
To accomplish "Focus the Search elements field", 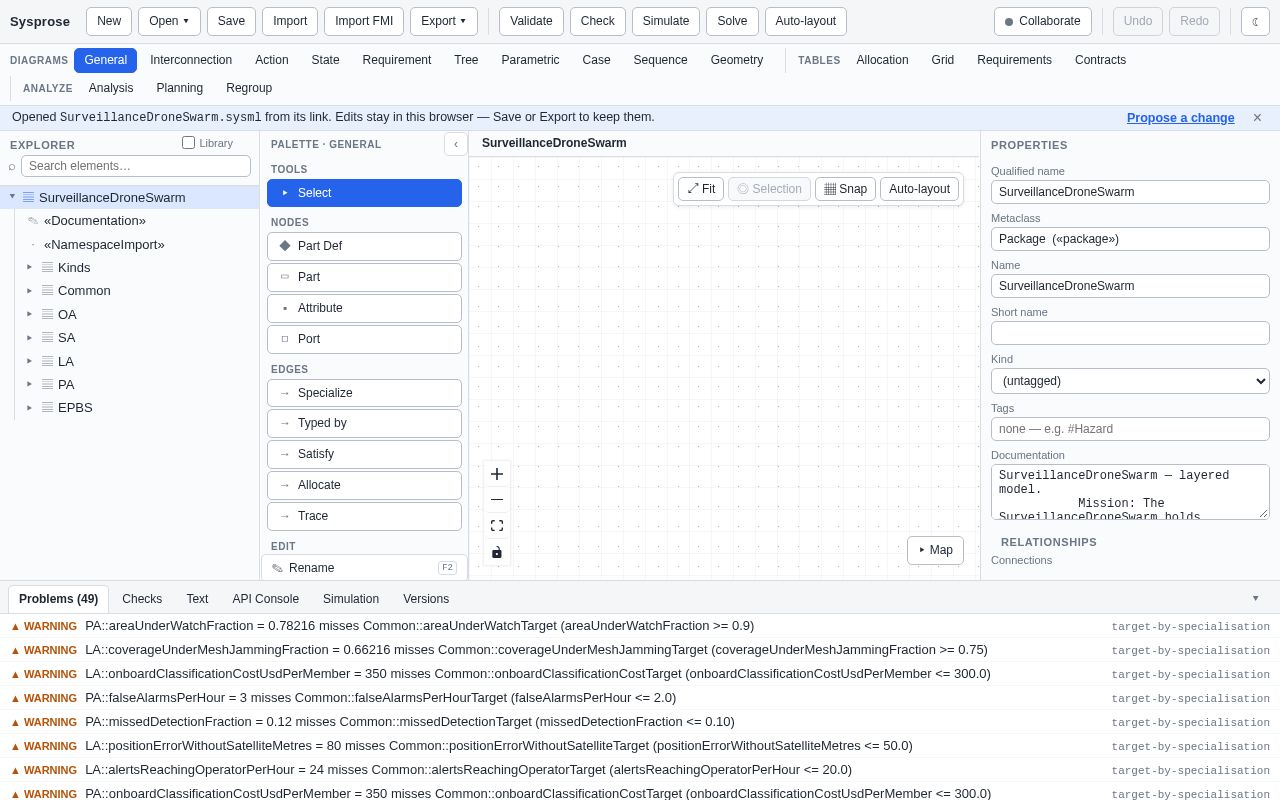I will [x=136, y=166].
